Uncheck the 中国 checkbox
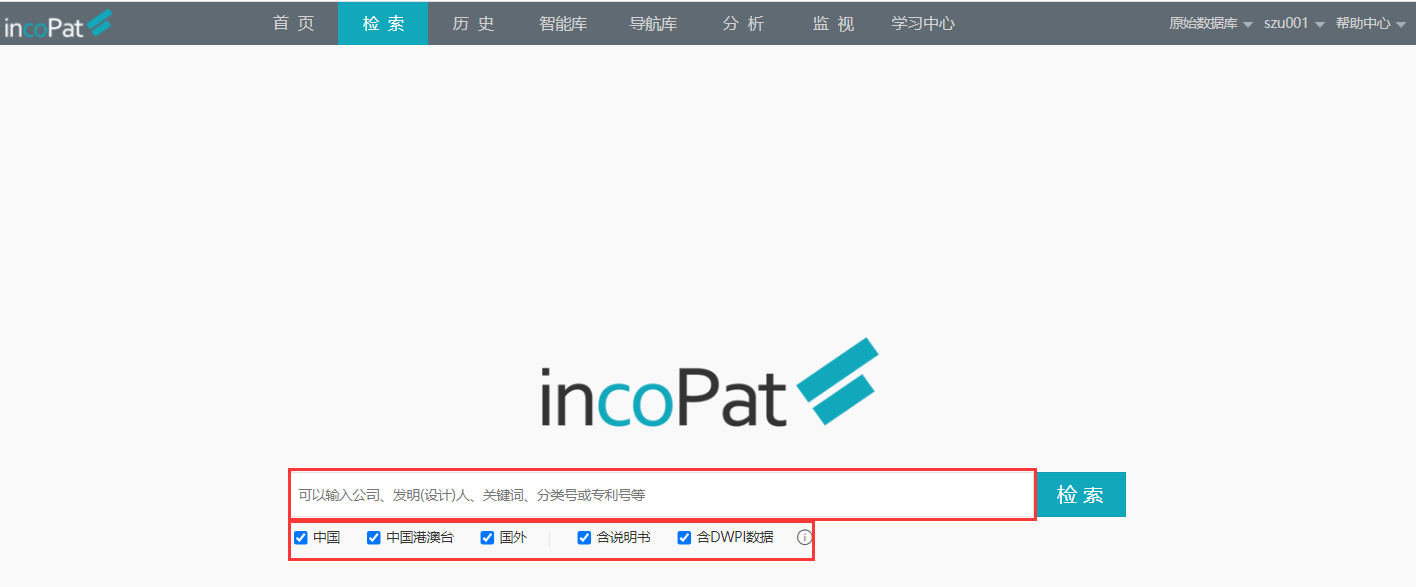The height and width of the screenshot is (587, 1416). 301,538
